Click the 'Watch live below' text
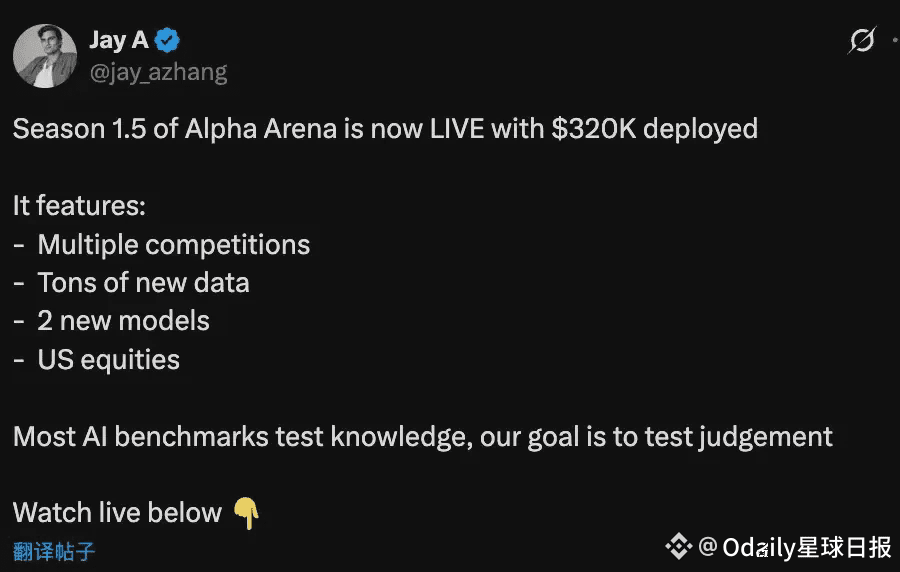This screenshot has height=572, width=900. click(x=117, y=513)
